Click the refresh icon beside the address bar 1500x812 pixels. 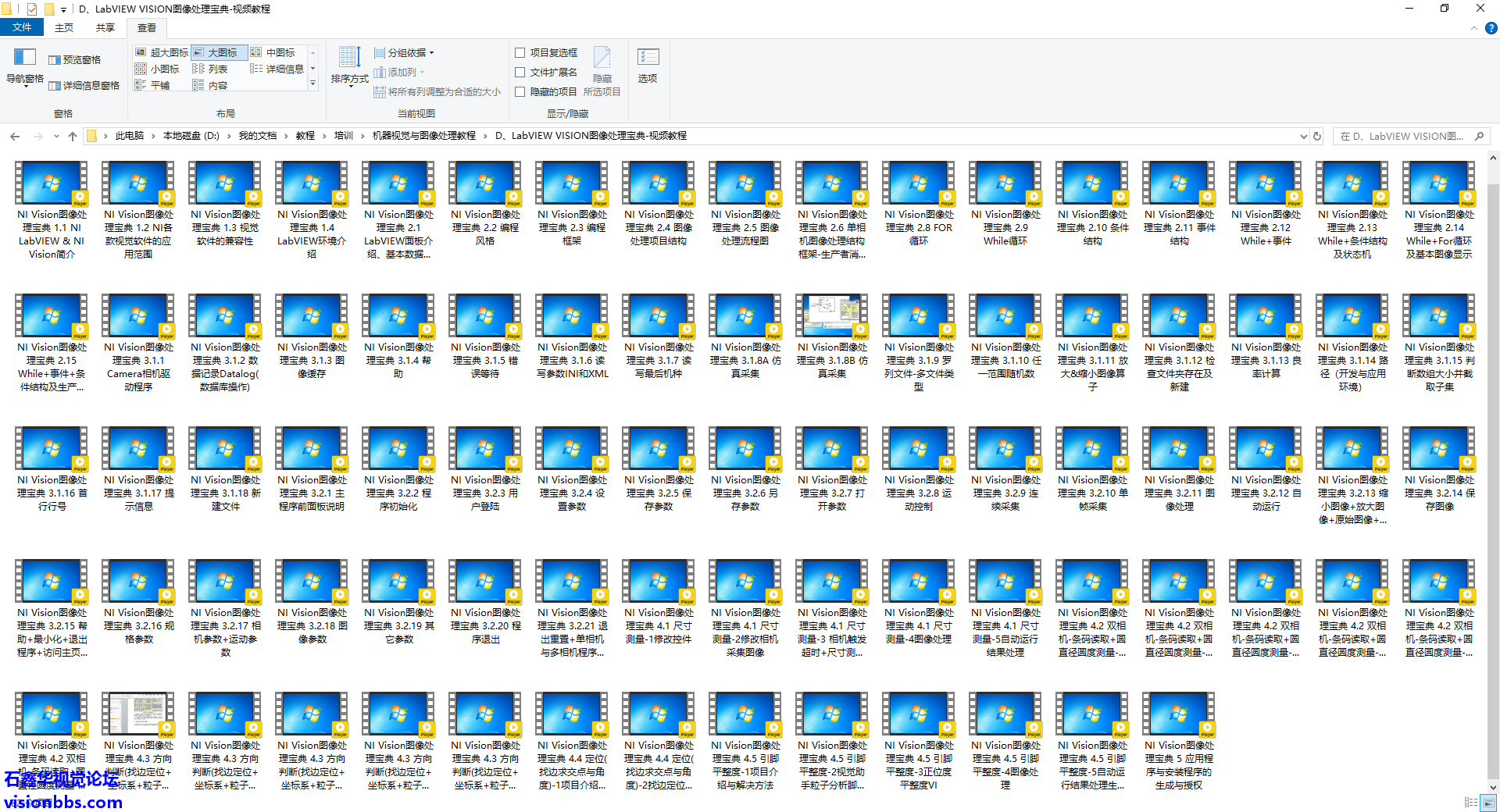pos(1317,136)
